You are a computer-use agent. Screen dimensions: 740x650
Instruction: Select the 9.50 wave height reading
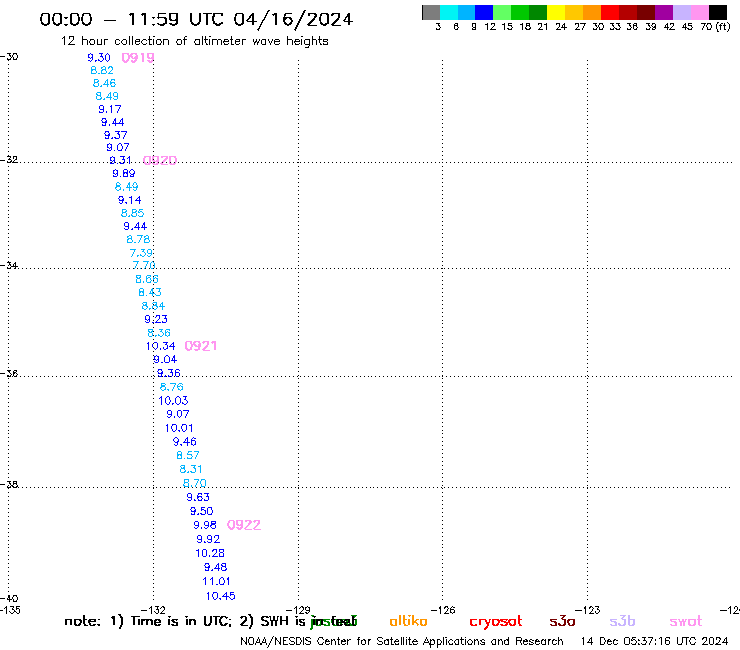click(202, 511)
